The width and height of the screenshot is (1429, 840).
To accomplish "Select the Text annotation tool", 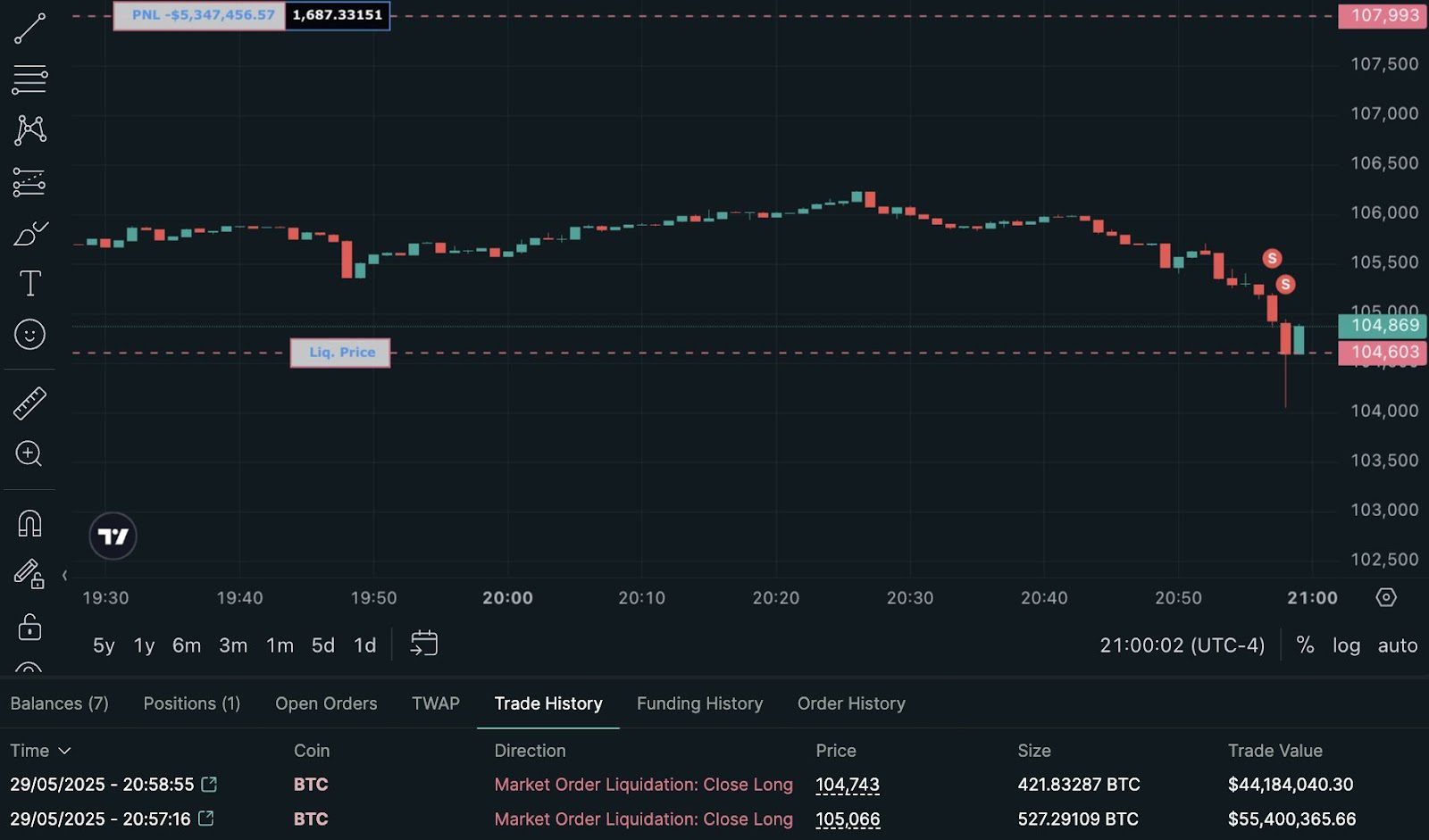I will 29,283.
